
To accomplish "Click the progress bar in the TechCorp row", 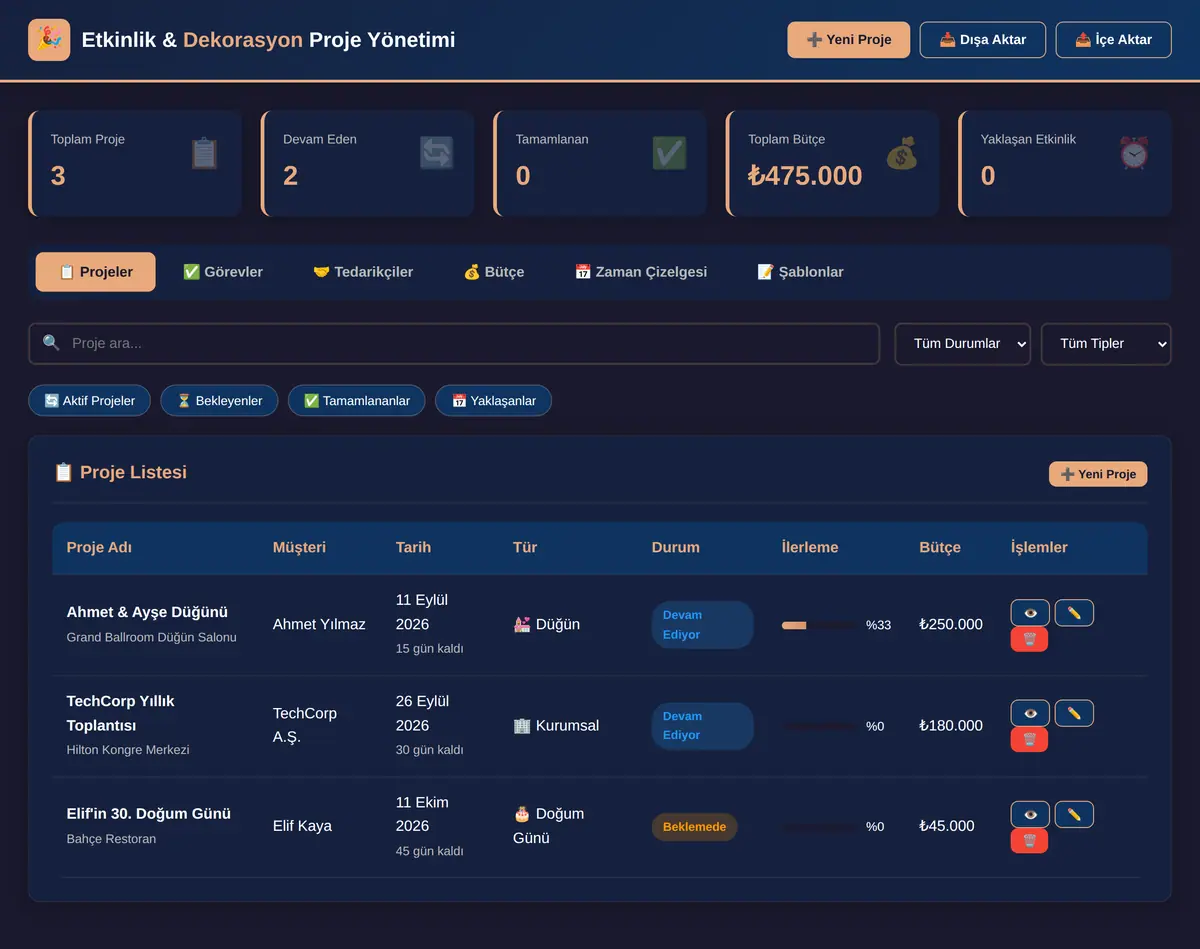I will point(819,726).
